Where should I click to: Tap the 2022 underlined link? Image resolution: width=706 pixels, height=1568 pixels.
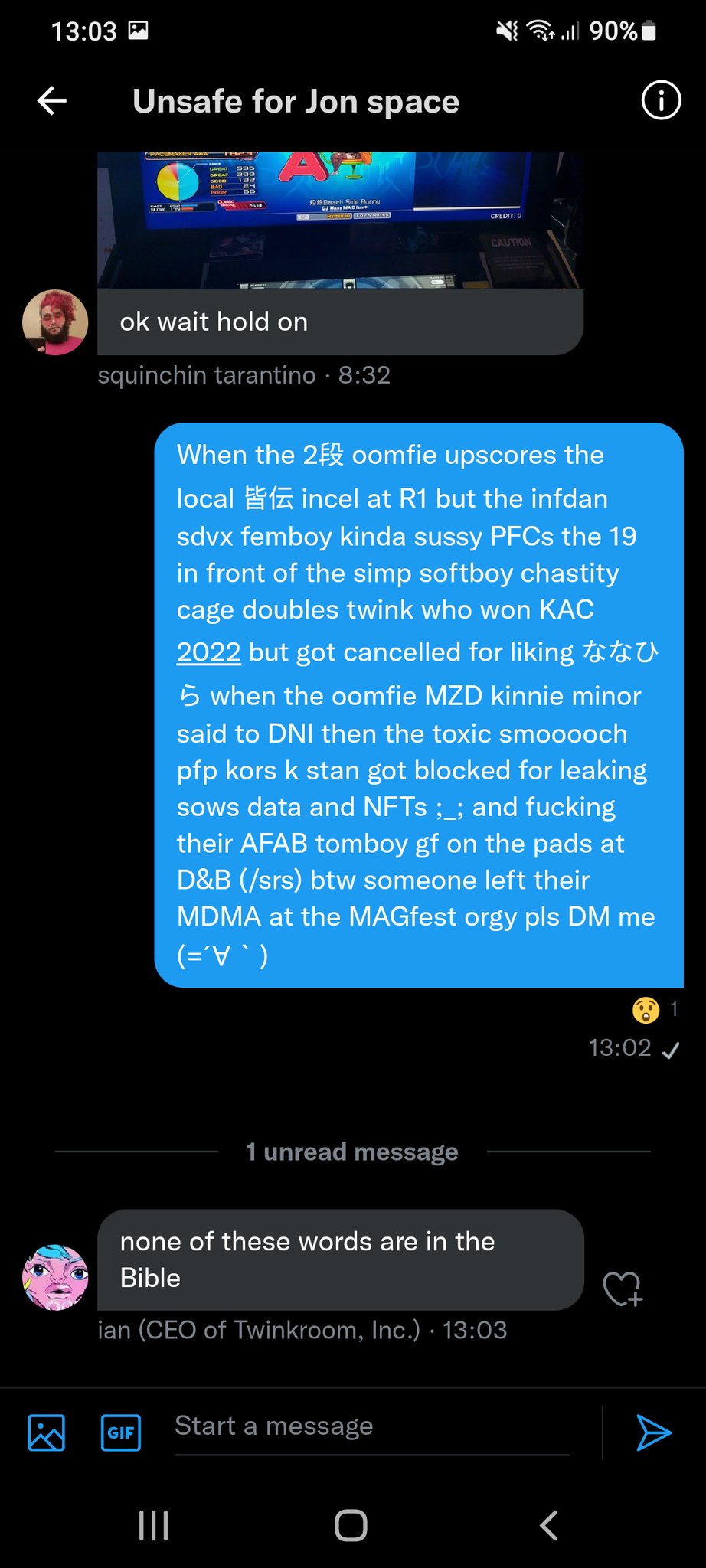208,652
